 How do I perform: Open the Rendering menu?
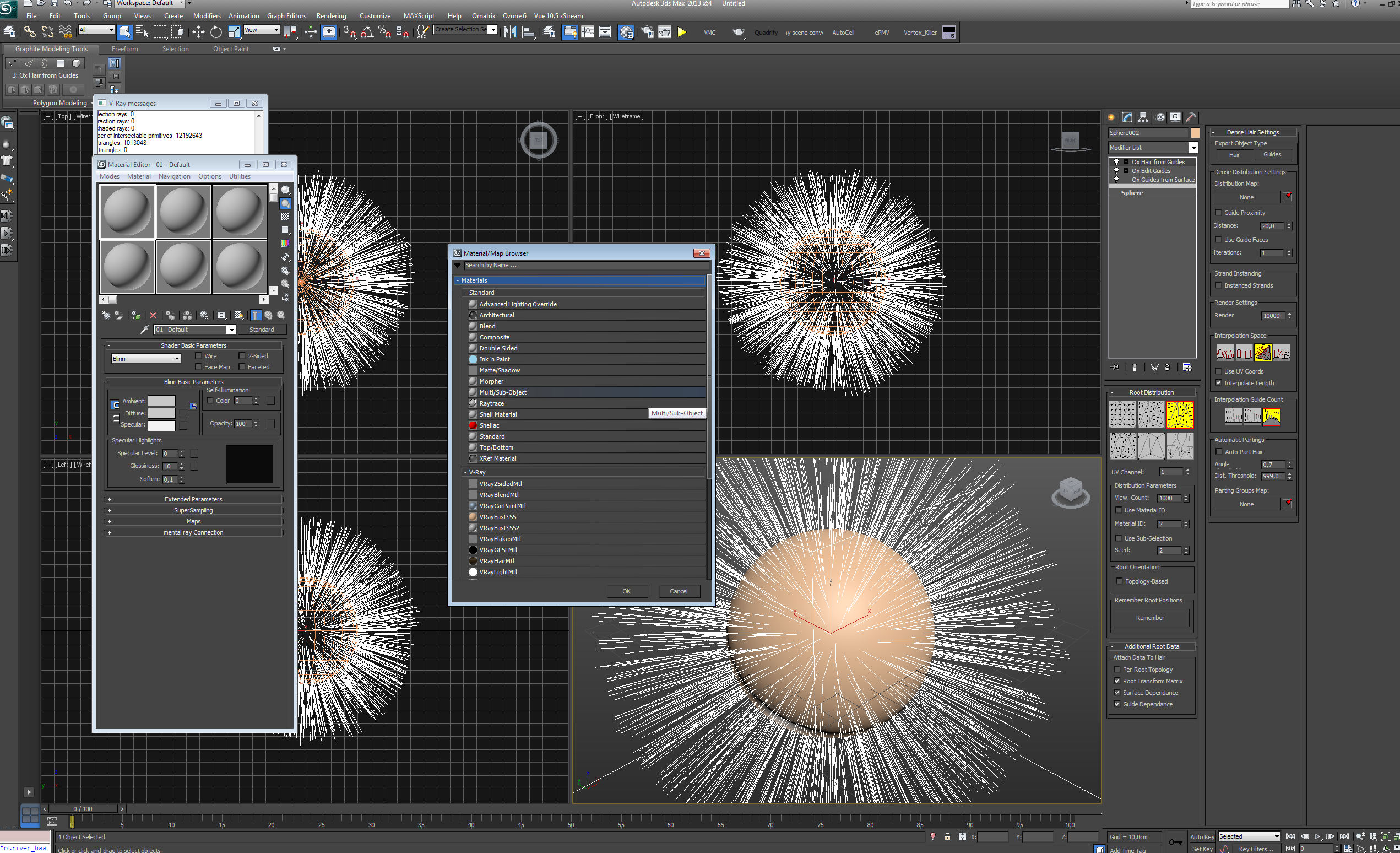click(330, 16)
